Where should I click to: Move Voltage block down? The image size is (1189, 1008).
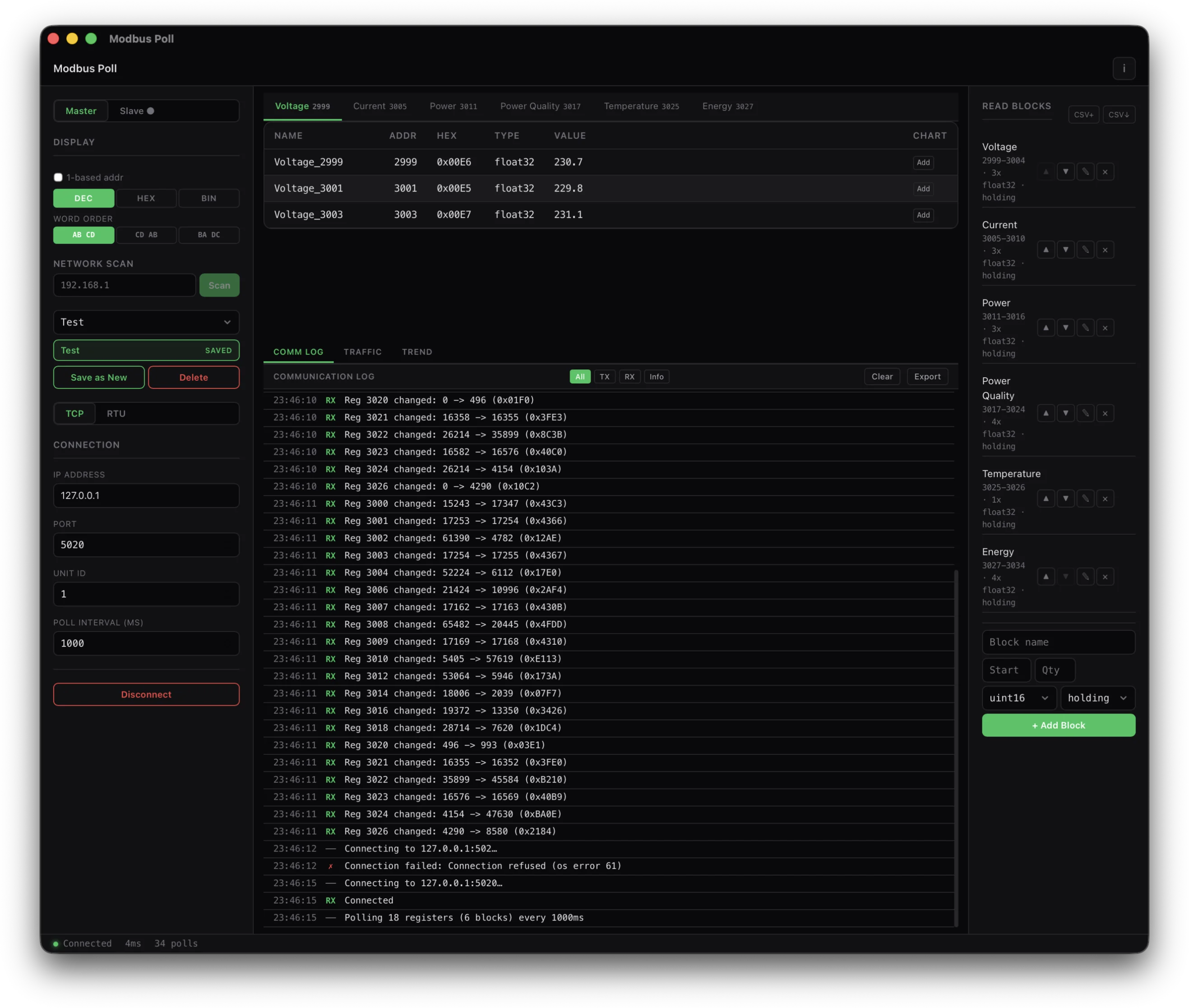coord(1065,172)
